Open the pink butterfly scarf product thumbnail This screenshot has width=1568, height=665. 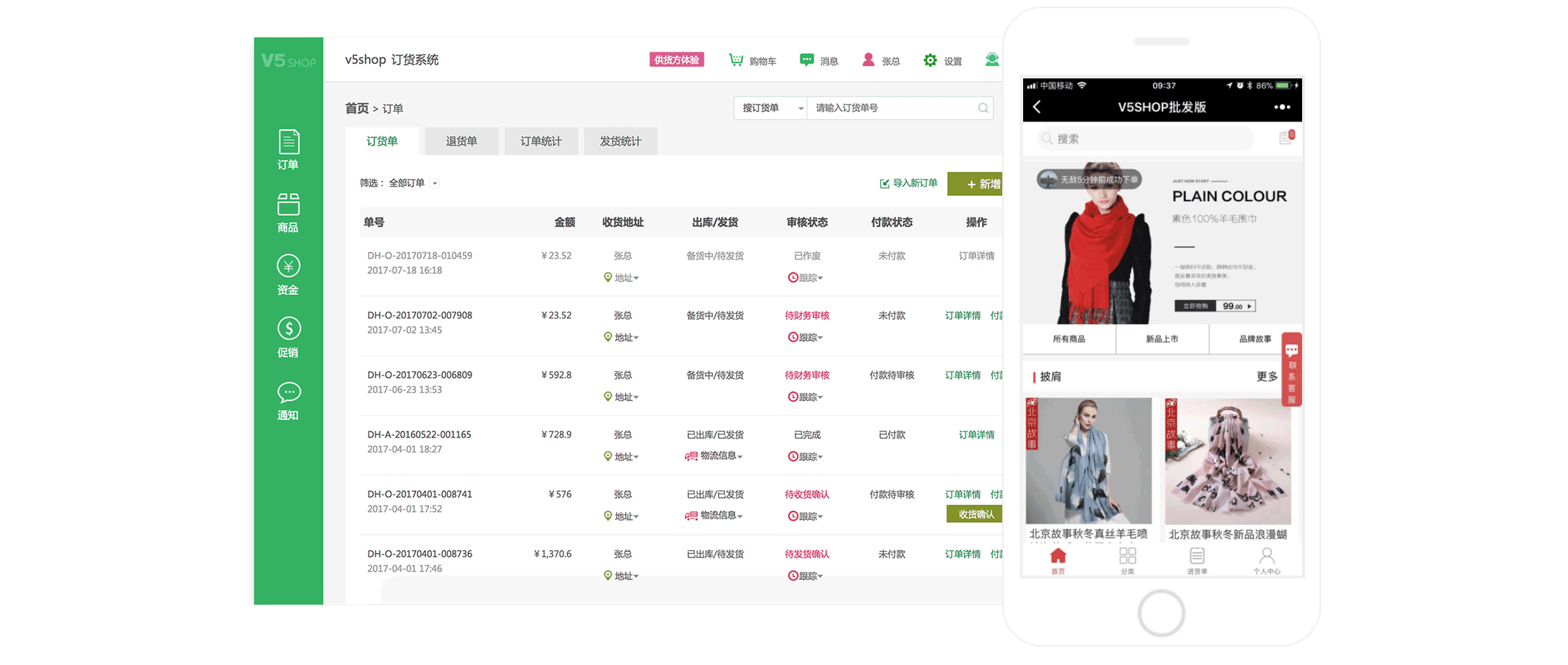(x=1228, y=461)
